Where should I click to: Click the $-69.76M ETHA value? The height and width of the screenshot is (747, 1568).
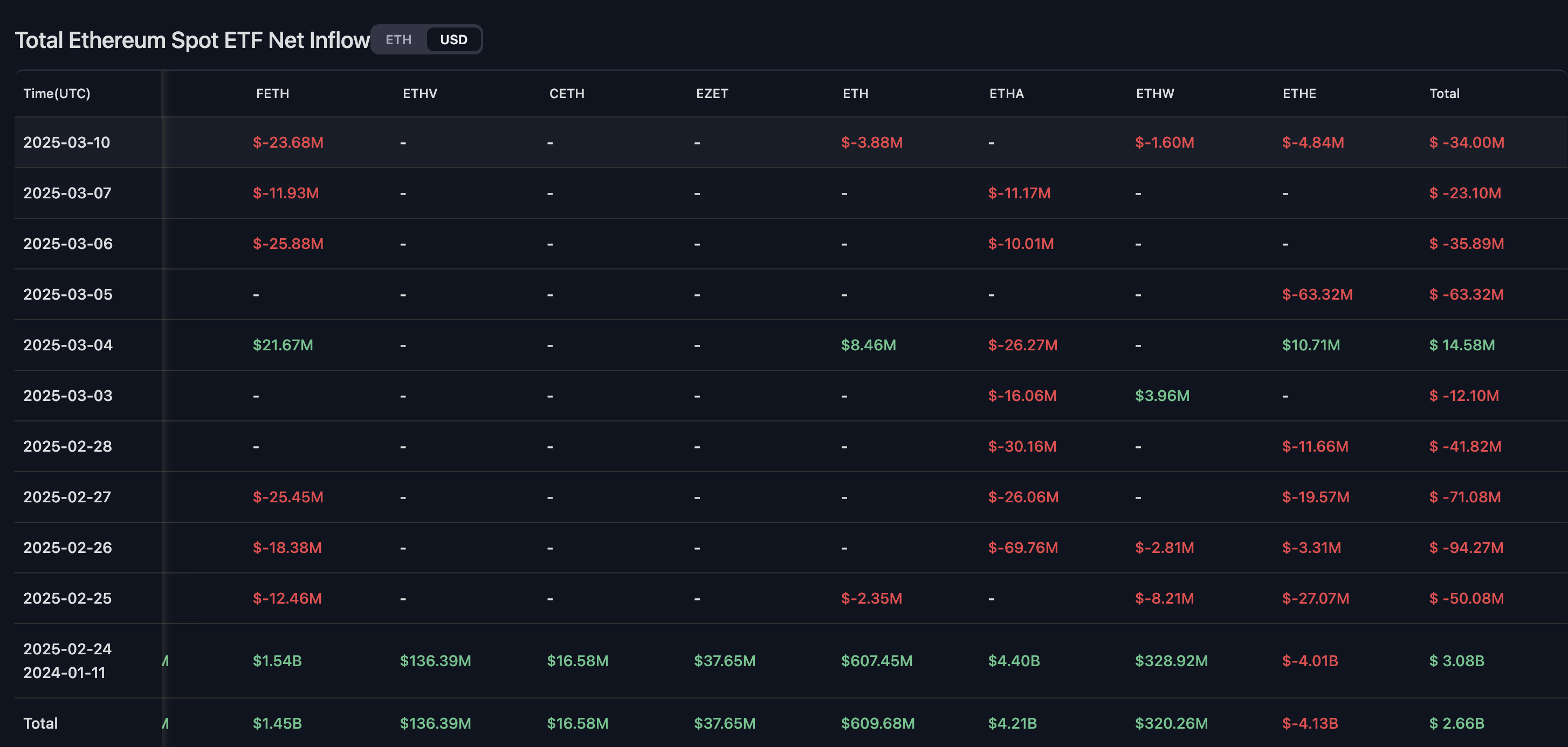coord(1023,548)
